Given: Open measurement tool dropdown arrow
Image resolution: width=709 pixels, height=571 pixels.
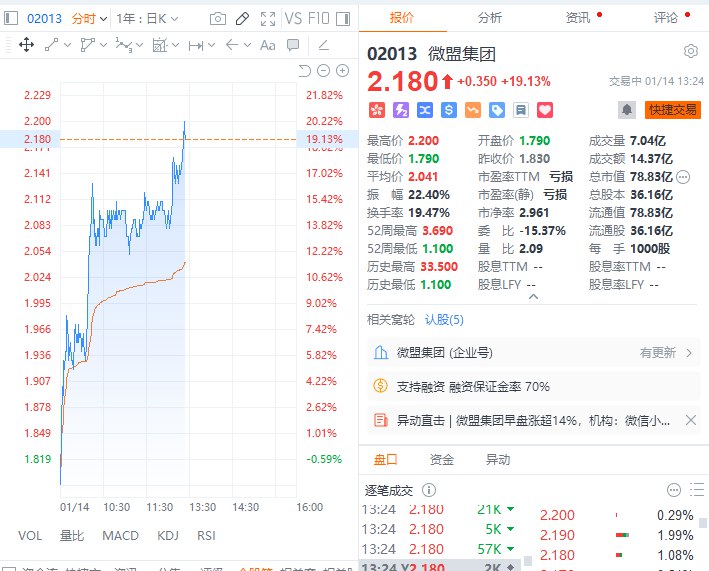Looking at the screenshot, I should [x=175, y=45].
